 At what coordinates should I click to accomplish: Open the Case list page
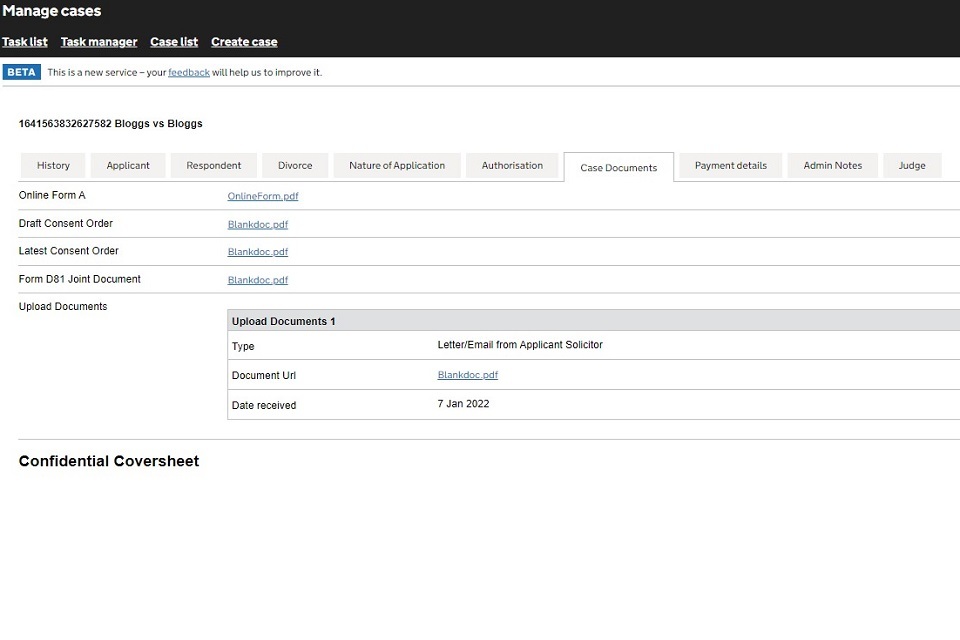tap(174, 42)
